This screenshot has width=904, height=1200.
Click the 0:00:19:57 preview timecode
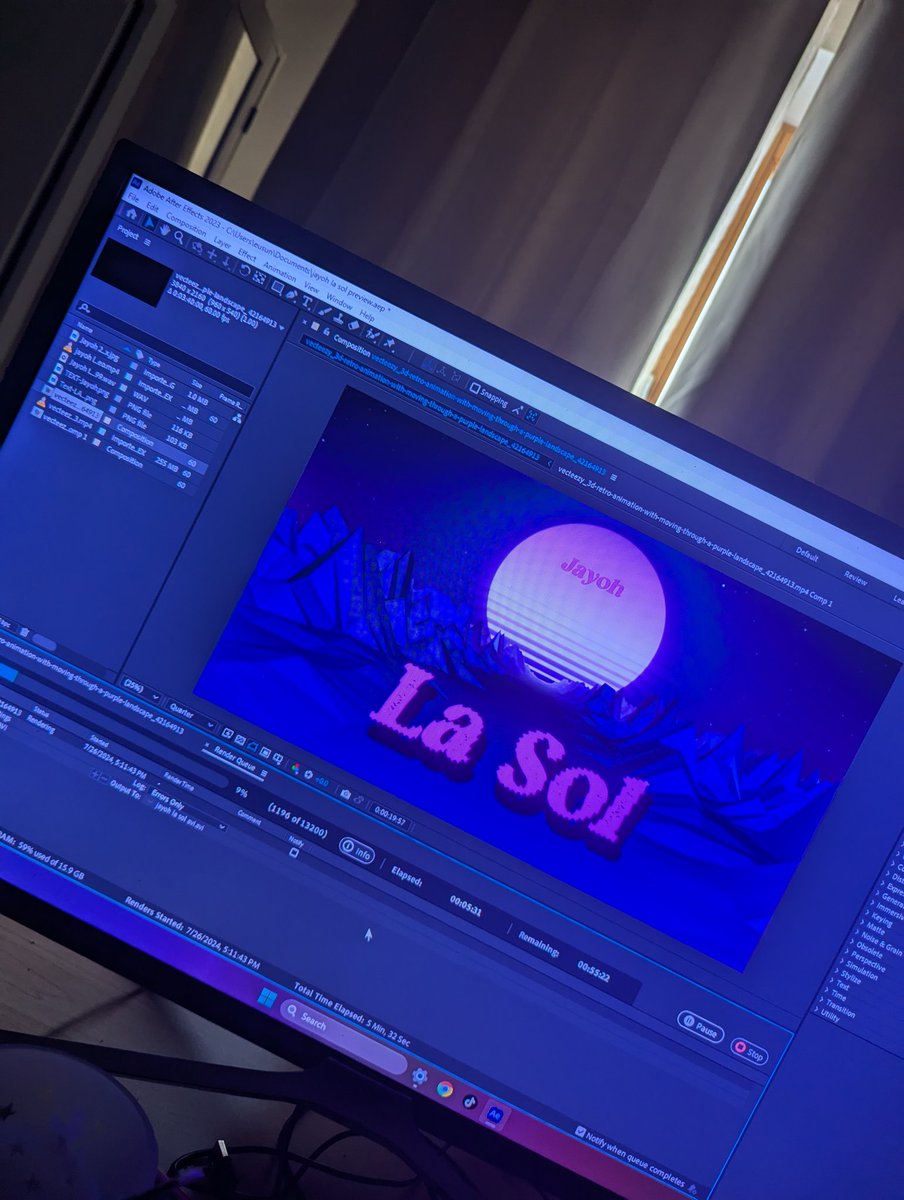(391, 816)
